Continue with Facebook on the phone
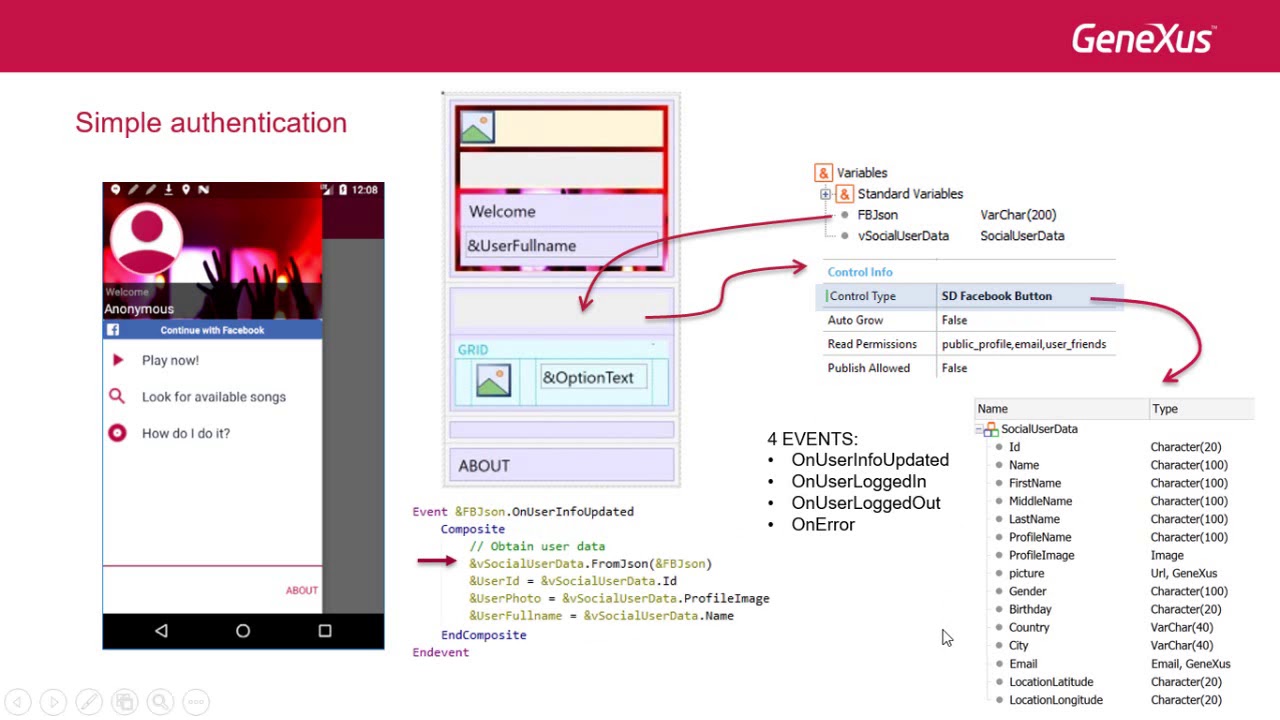This screenshot has height=720, width=1280. click(x=212, y=330)
